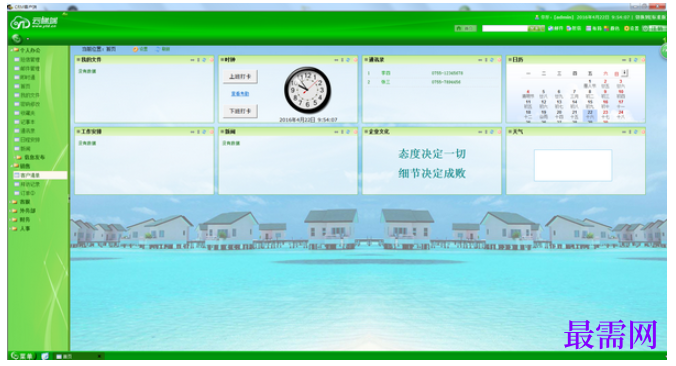Select the first contact row in the 通讯录 panel
The height and width of the screenshot is (366, 676).
(x=431, y=73)
